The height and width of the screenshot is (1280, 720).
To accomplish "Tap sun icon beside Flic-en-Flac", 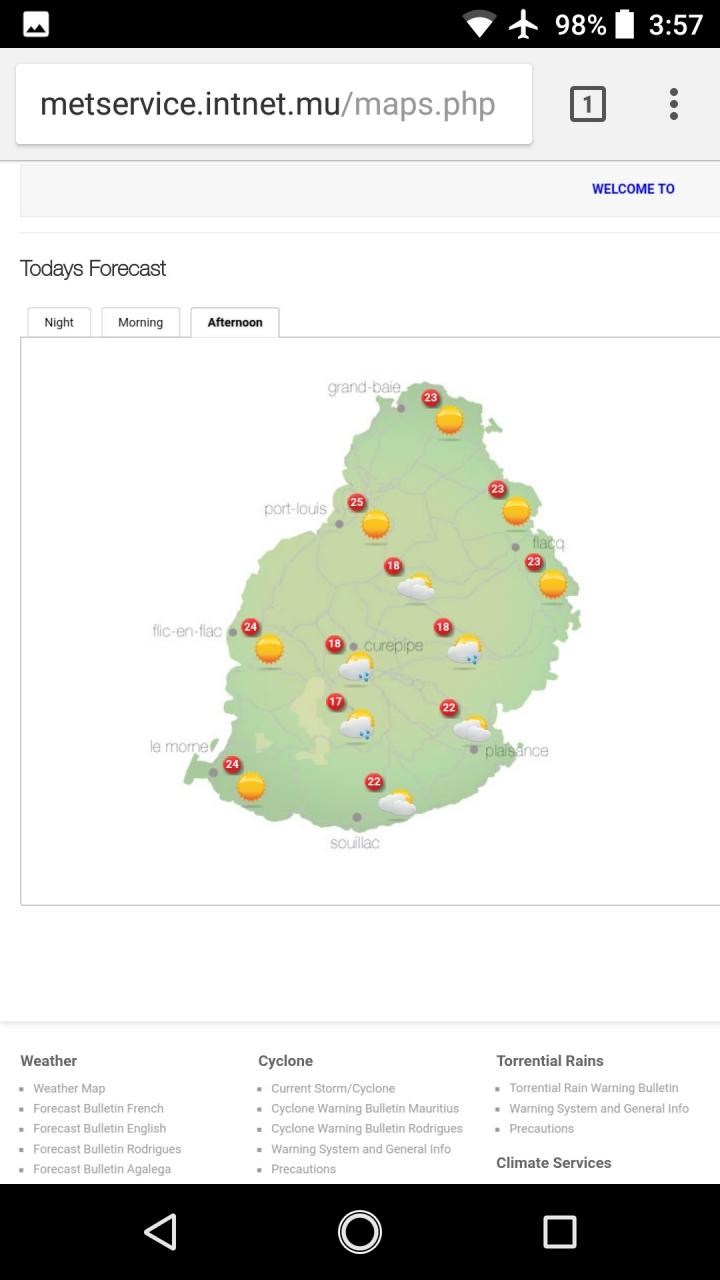I will (269, 649).
